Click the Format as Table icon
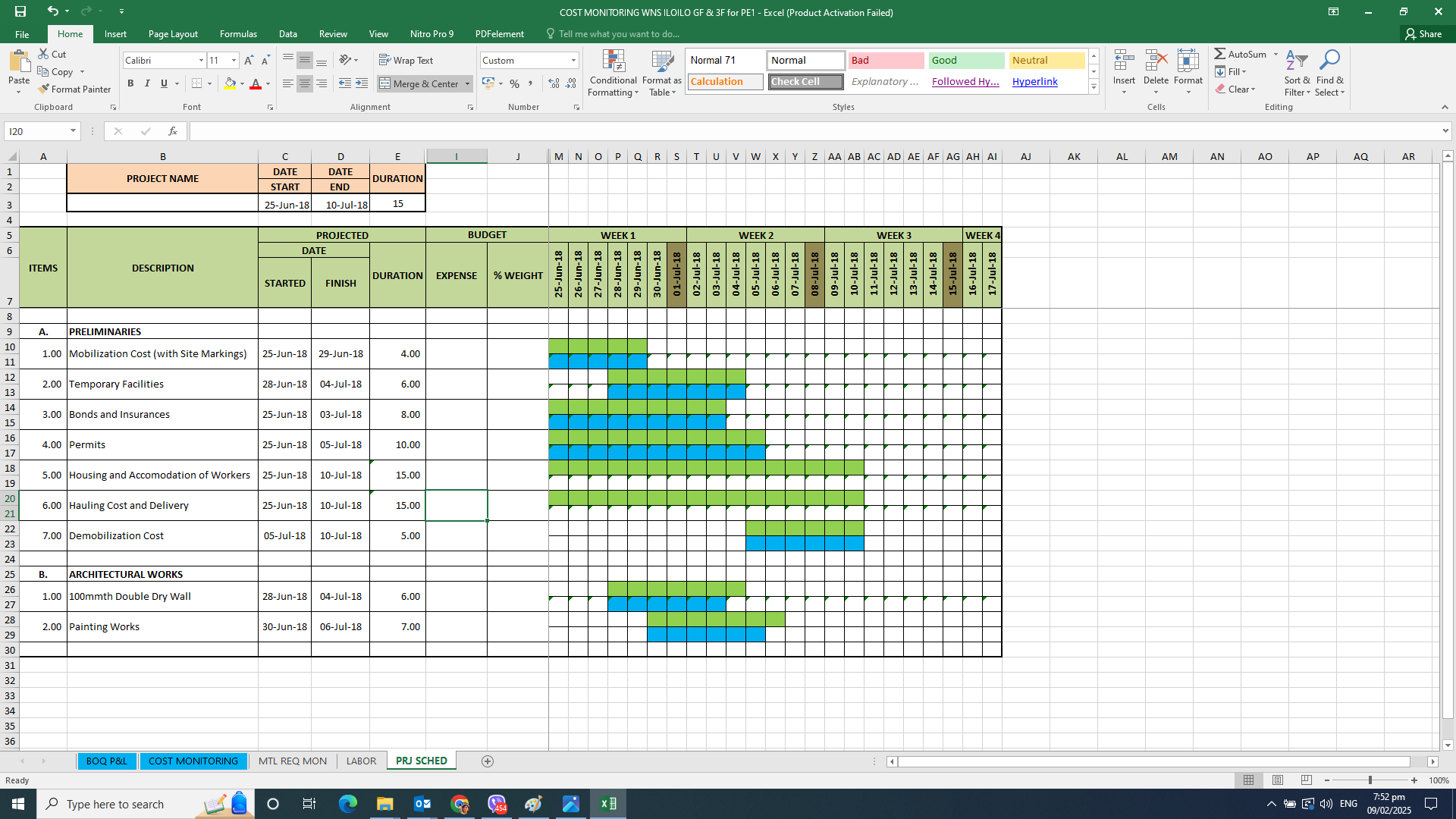1456x819 pixels. tap(661, 62)
